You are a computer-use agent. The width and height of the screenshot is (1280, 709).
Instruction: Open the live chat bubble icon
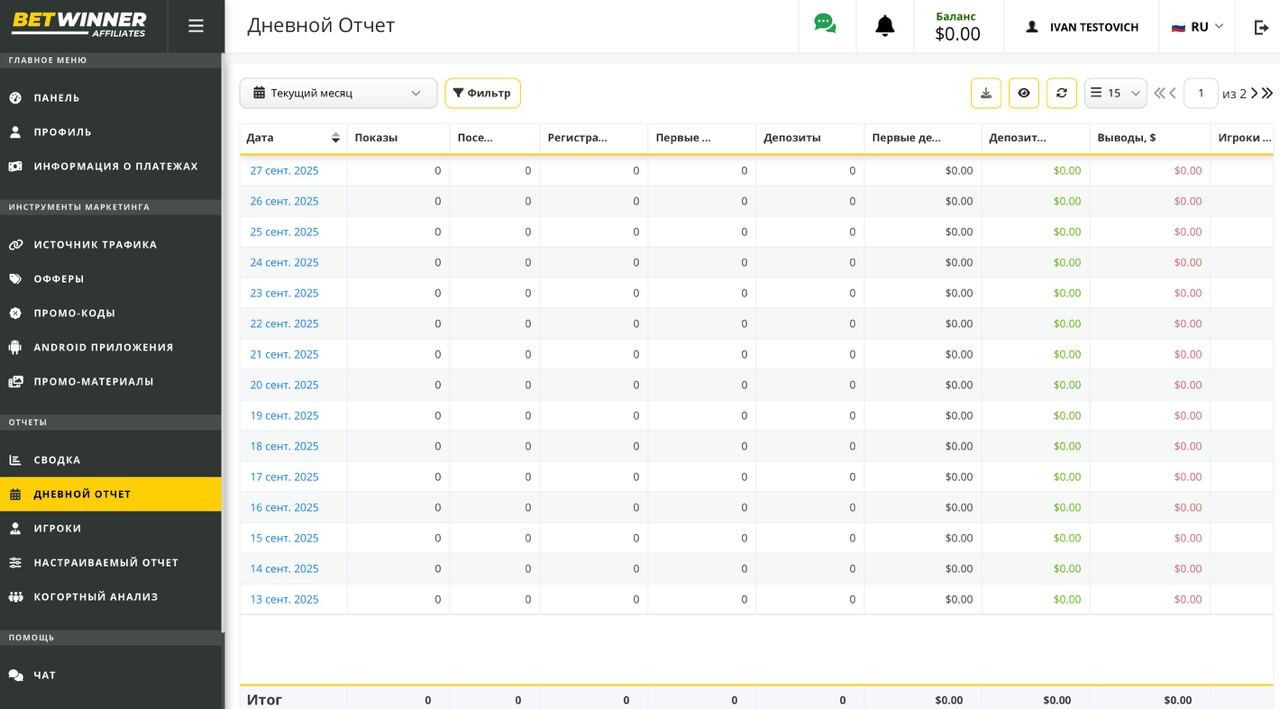[x=825, y=25]
